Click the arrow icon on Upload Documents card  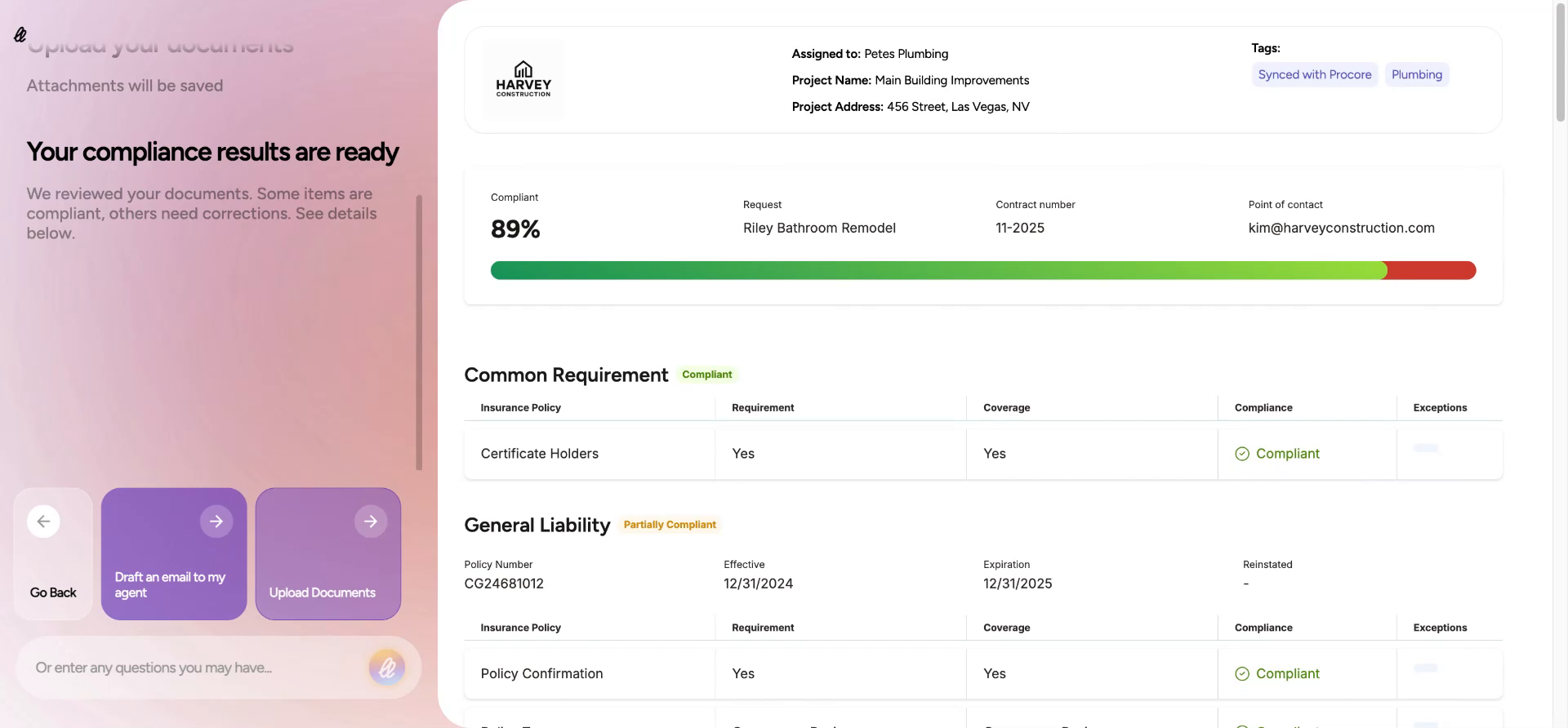tap(371, 522)
